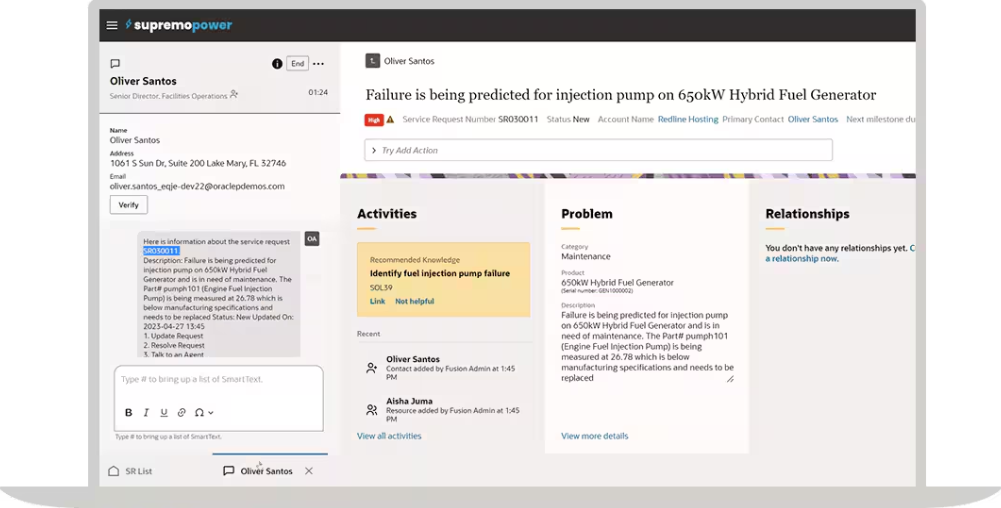
Task: Grab the description resize handle
Action: (x=730, y=379)
